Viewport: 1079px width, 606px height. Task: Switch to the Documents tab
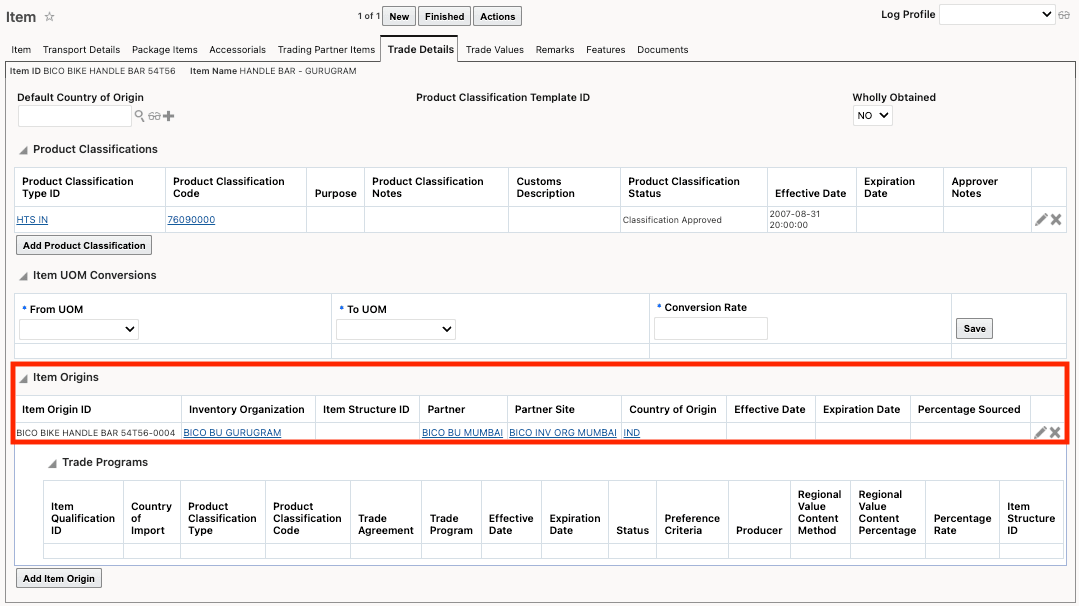[663, 50]
